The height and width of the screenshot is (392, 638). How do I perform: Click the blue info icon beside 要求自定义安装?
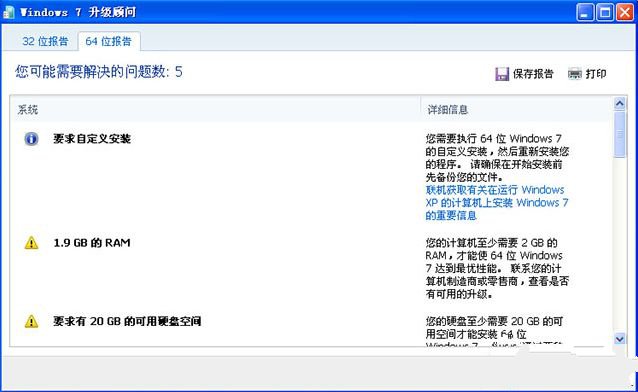click(x=31, y=139)
